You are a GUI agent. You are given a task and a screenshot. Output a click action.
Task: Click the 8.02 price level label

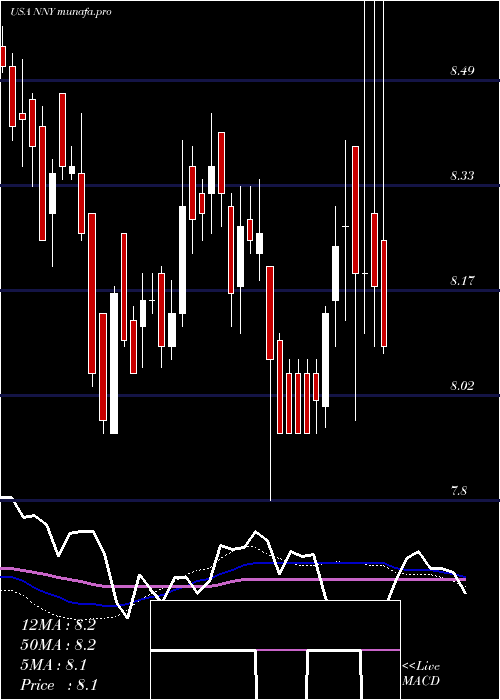462,385
